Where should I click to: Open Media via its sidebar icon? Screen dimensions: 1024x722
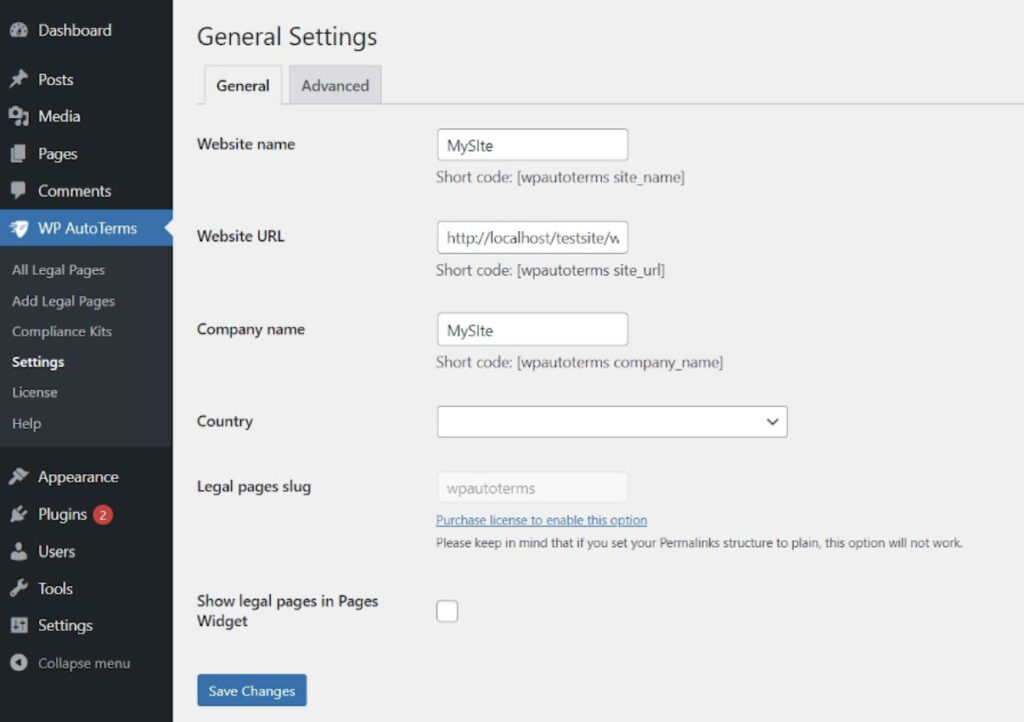[18, 117]
